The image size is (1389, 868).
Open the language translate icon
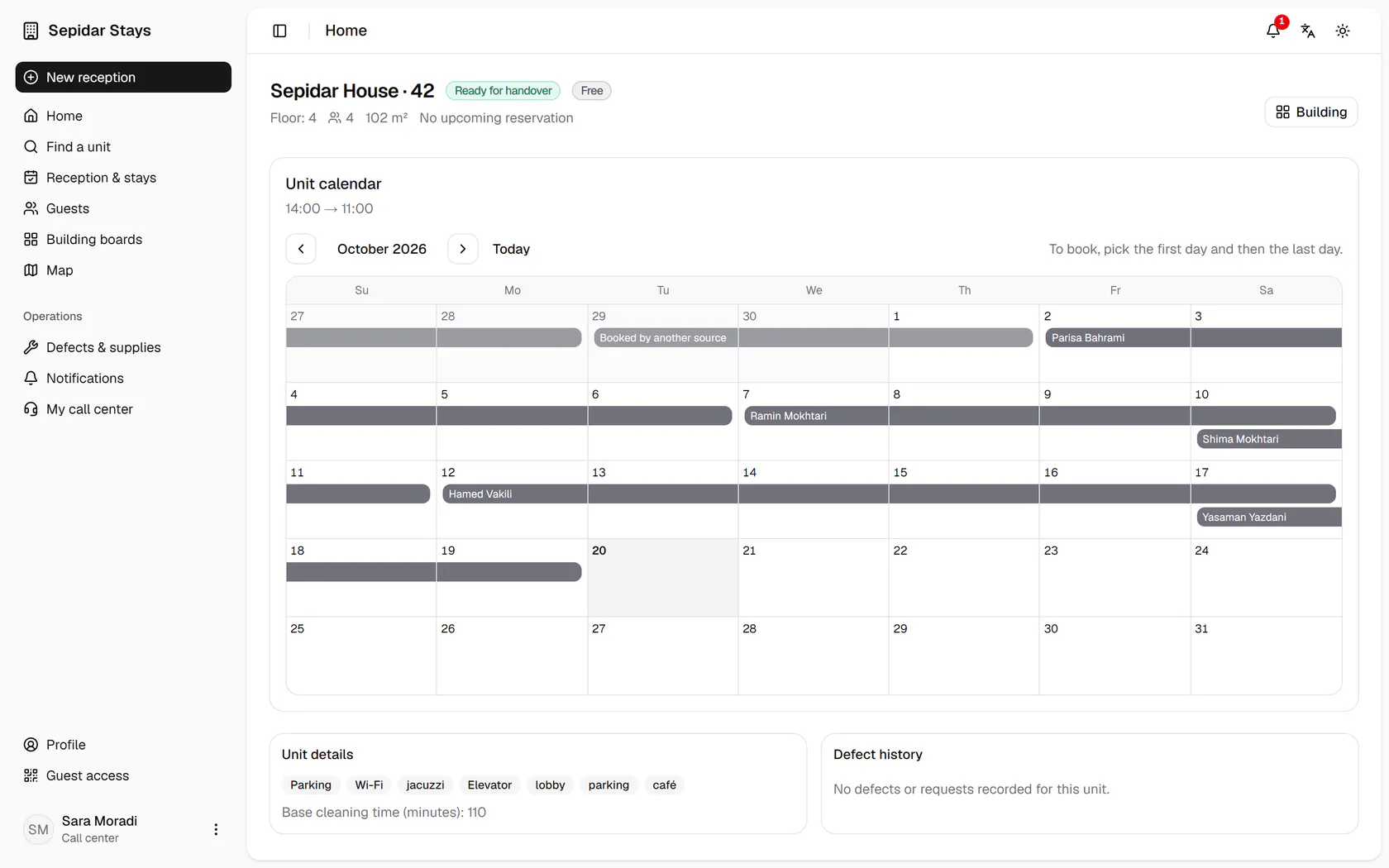pos(1308,31)
